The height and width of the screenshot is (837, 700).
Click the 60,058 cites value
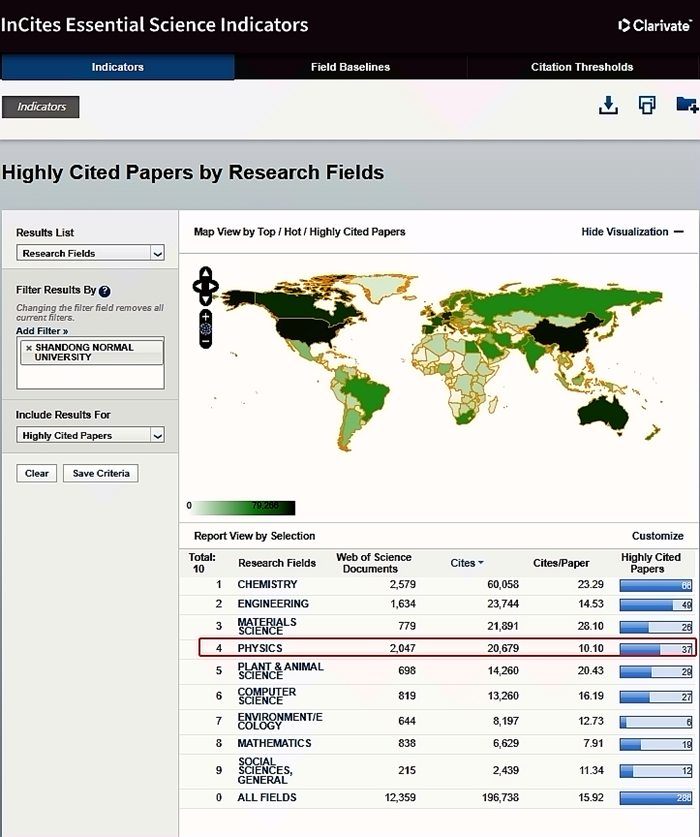[x=502, y=585]
